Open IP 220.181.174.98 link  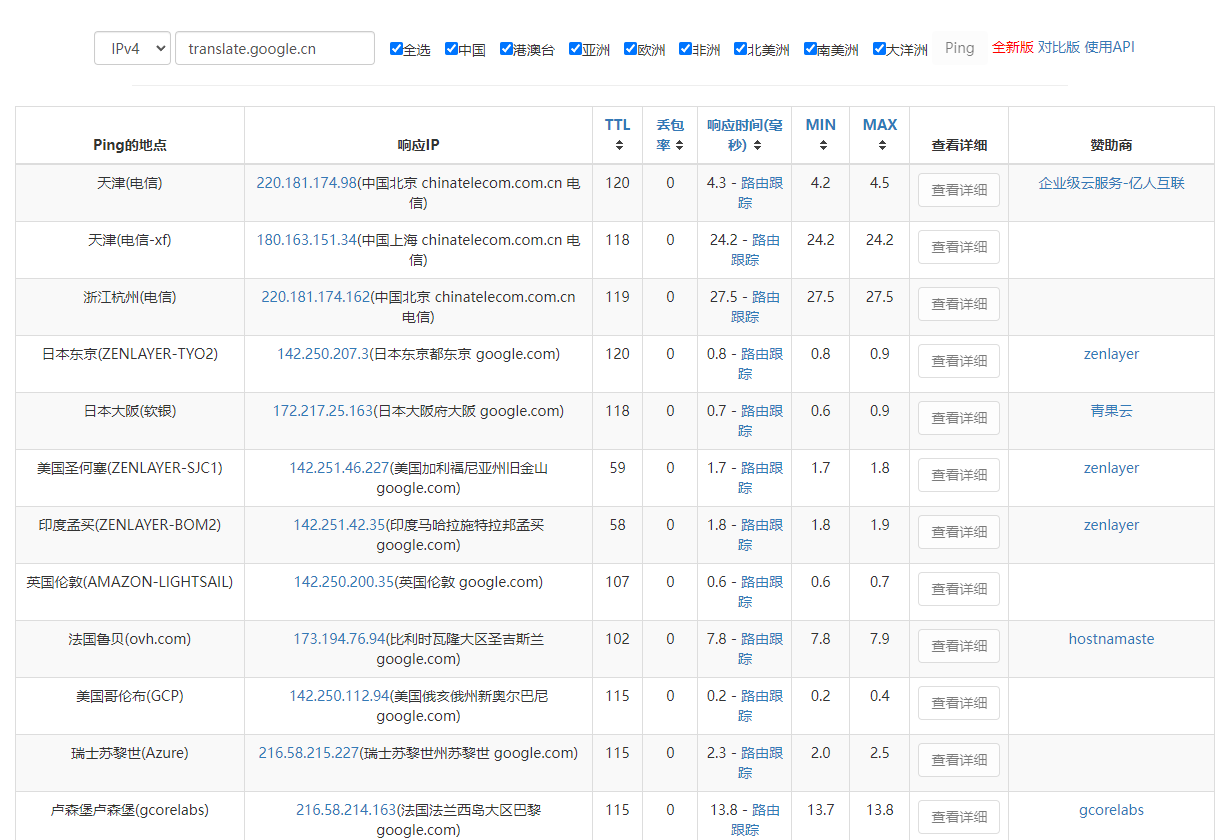(306, 183)
